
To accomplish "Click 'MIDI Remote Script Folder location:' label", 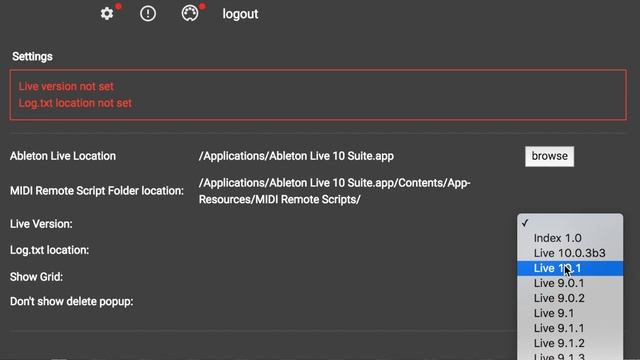I will click(97, 191).
